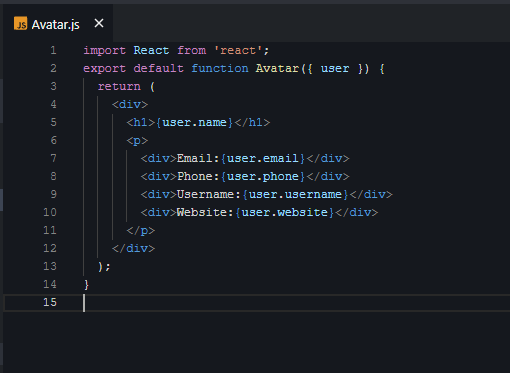The height and width of the screenshot is (373, 510).
Task: Click the closing brace on line 14
Action: [x=86, y=285]
